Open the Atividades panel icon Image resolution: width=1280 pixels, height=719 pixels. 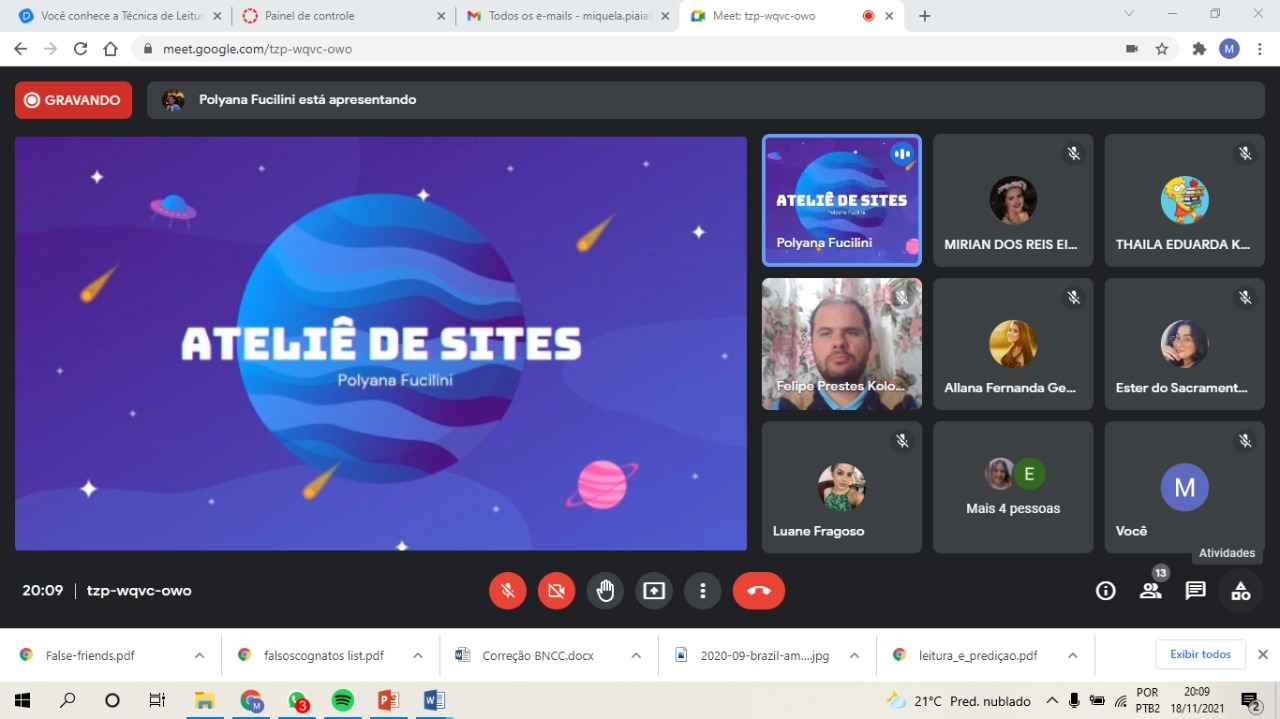tap(1240, 591)
